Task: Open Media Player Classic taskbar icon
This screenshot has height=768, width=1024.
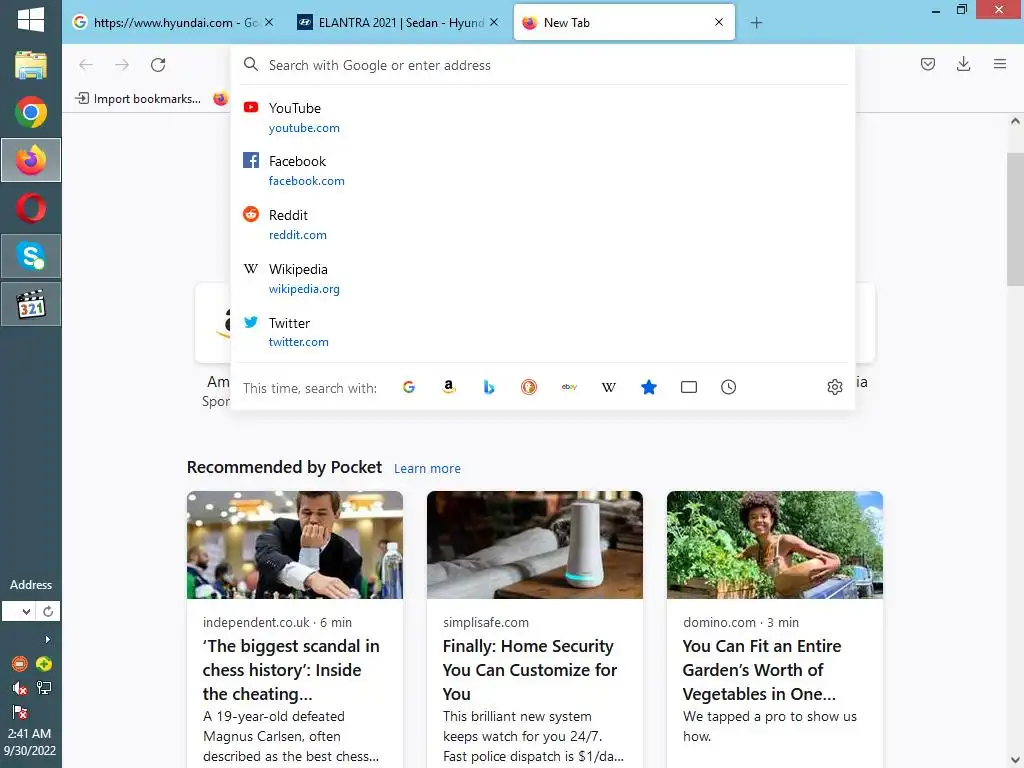Action: point(31,304)
